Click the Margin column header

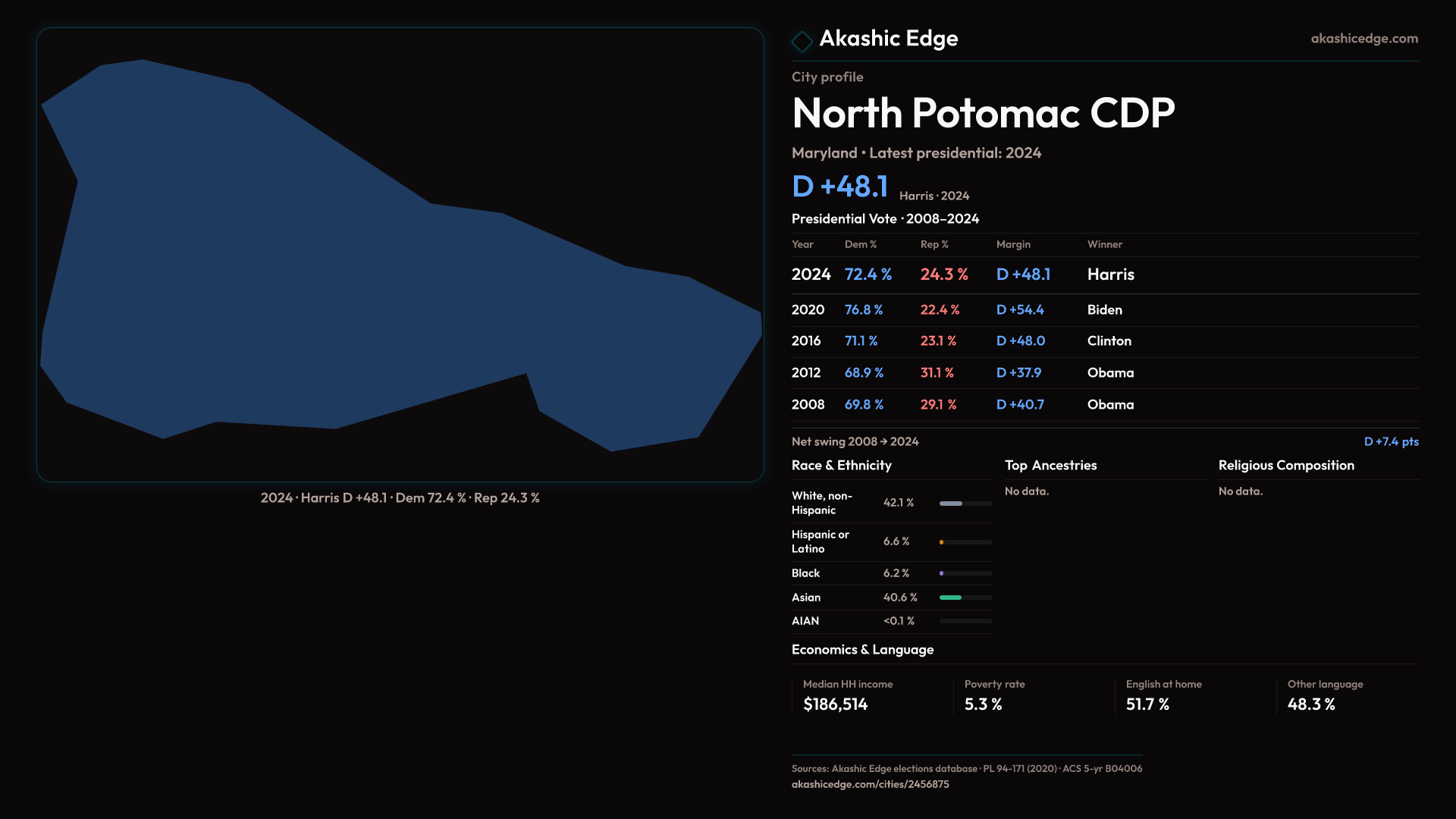click(1013, 244)
